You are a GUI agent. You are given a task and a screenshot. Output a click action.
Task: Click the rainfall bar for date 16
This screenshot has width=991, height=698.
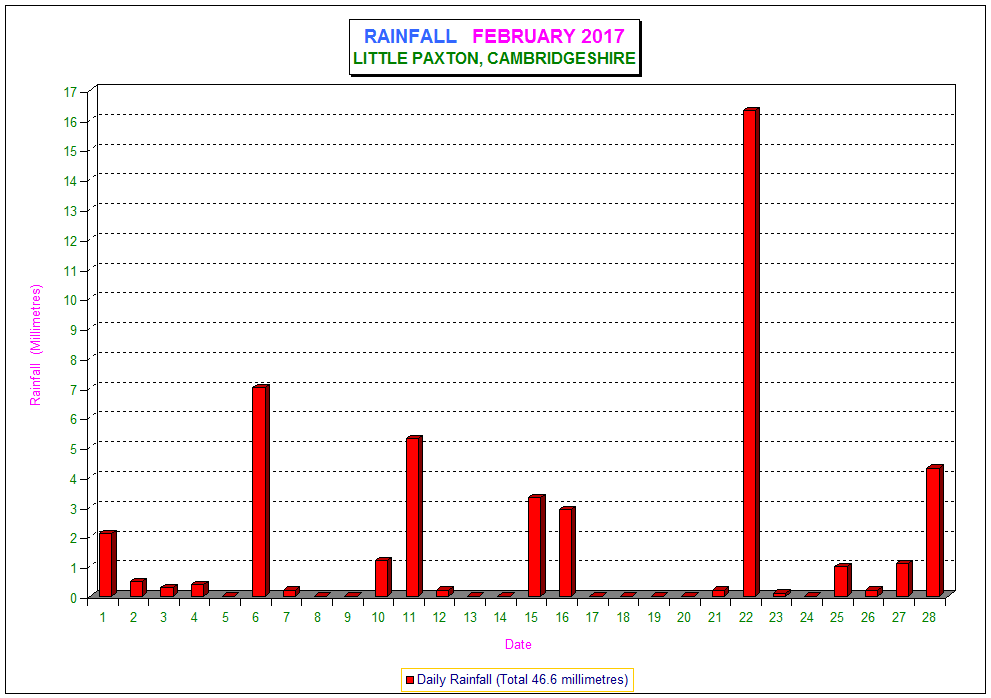pos(567,551)
